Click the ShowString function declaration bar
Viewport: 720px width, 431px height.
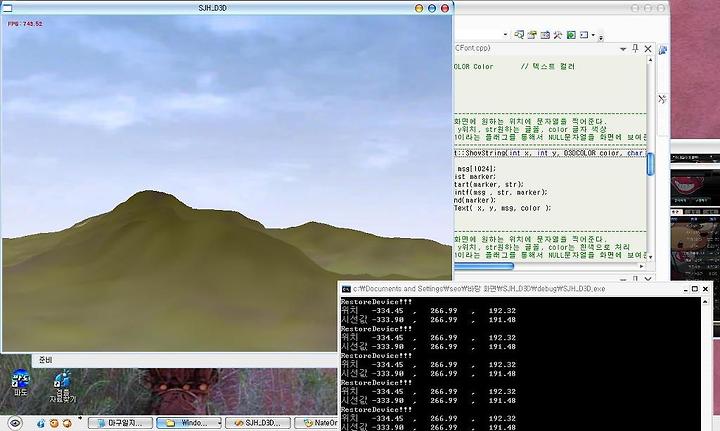(550, 153)
